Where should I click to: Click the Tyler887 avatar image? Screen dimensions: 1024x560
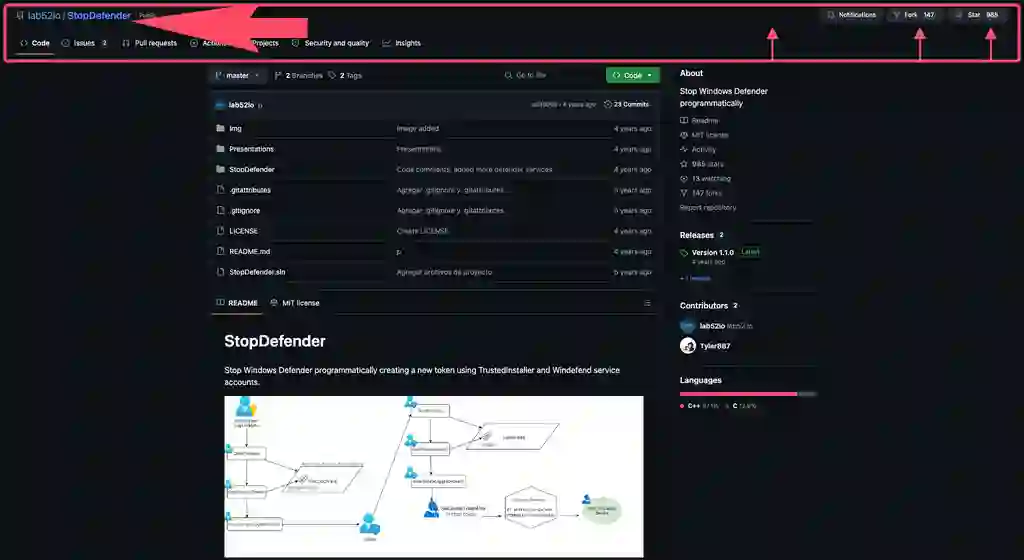coord(688,346)
